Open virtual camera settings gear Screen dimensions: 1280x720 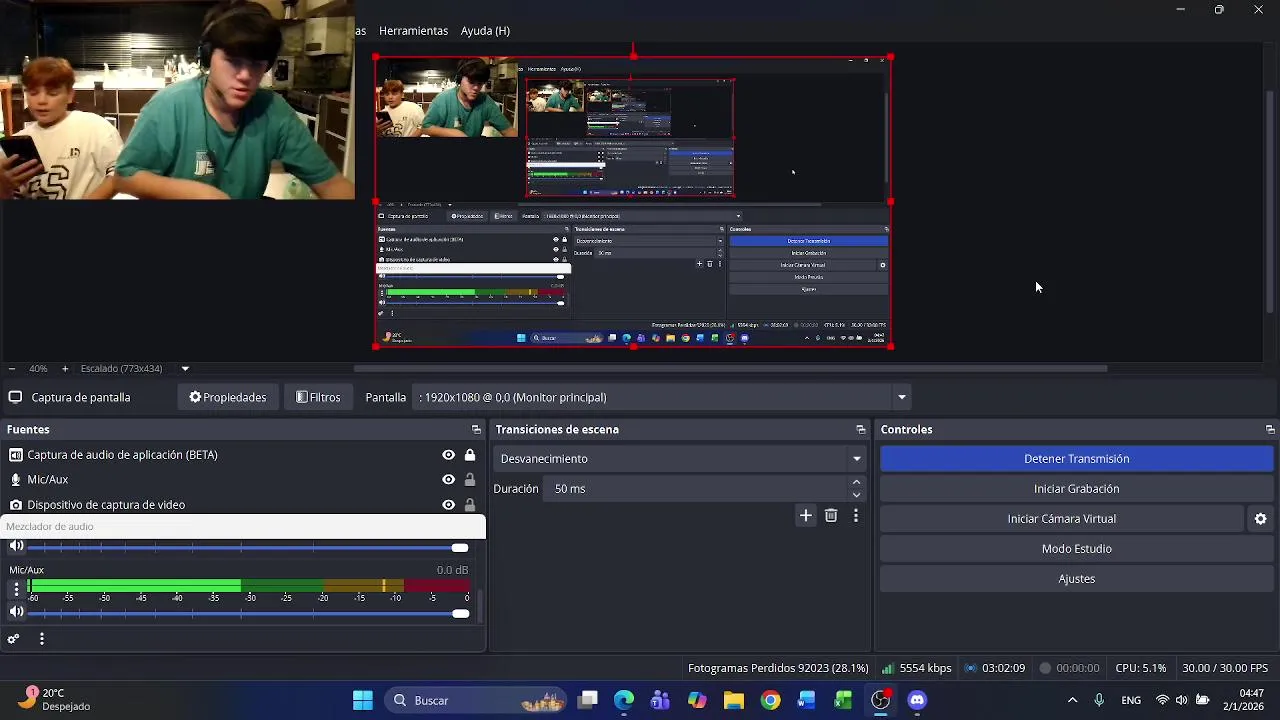tap(1260, 519)
